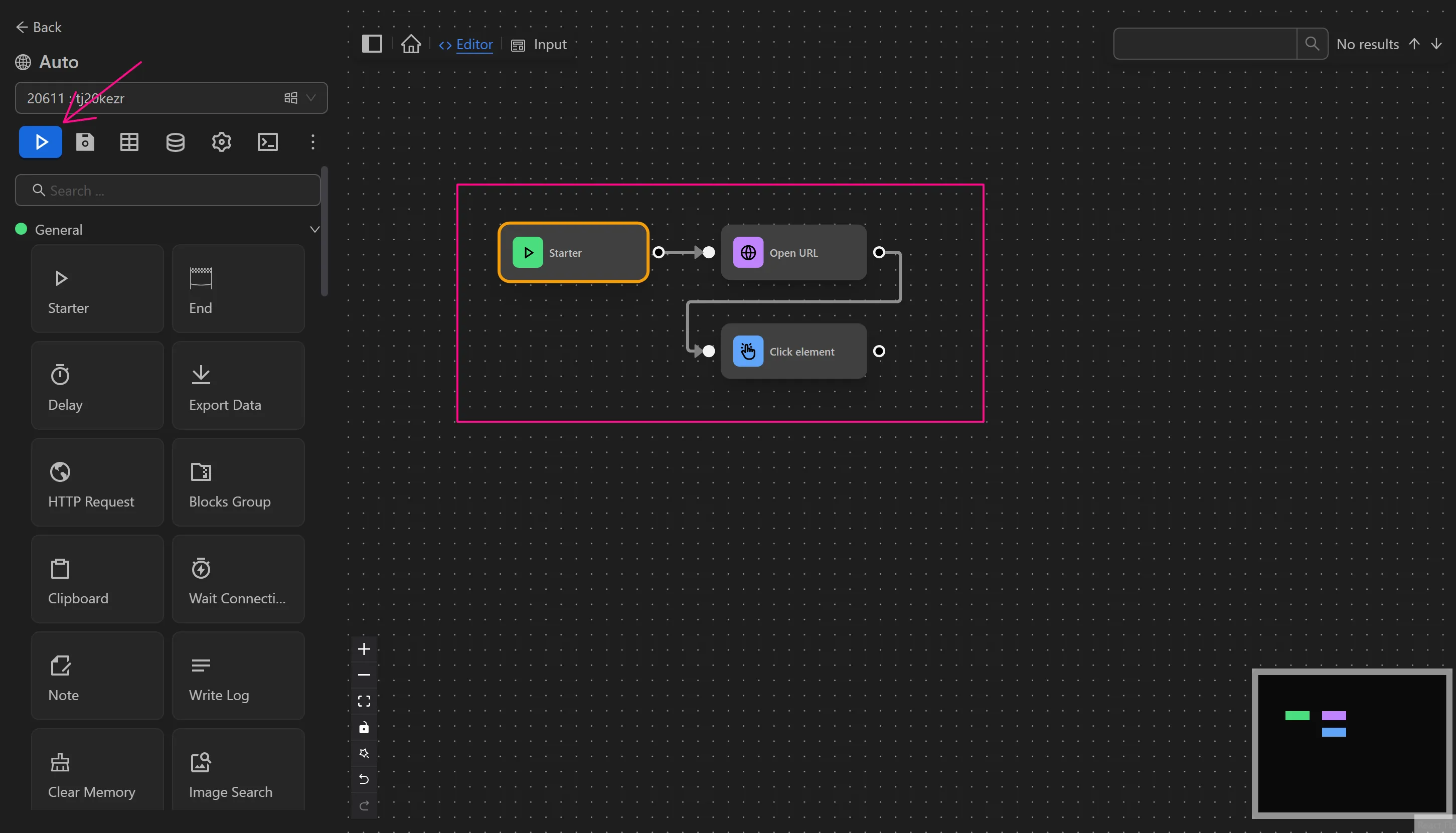Toggle the canvas lock padlock

(364, 727)
